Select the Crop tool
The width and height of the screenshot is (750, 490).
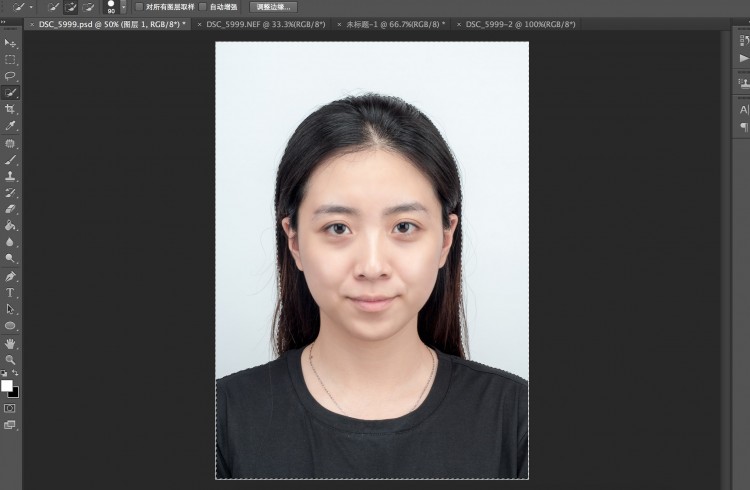10,109
